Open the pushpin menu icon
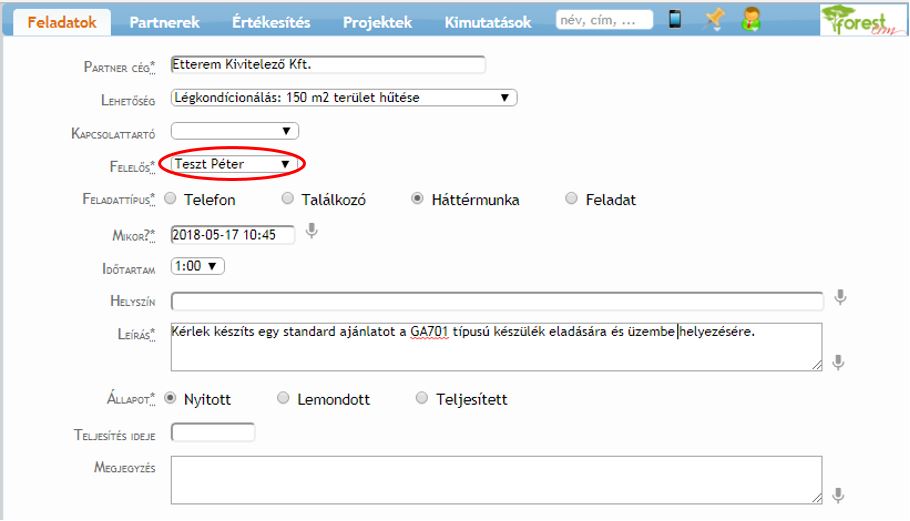 (x=713, y=20)
